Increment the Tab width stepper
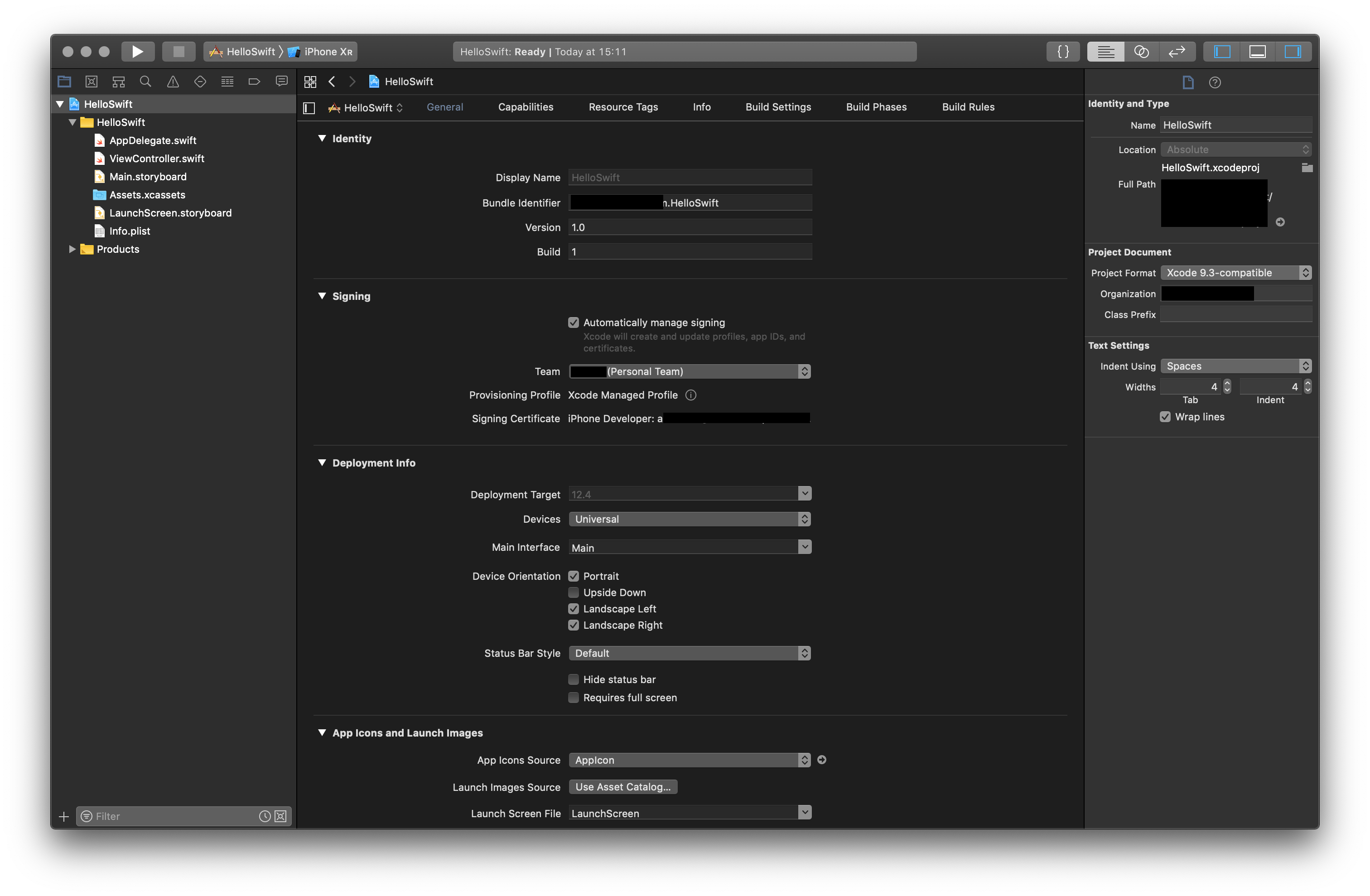Image resolution: width=1370 pixels, height=896 pixels. click(x=1227, y=383)
